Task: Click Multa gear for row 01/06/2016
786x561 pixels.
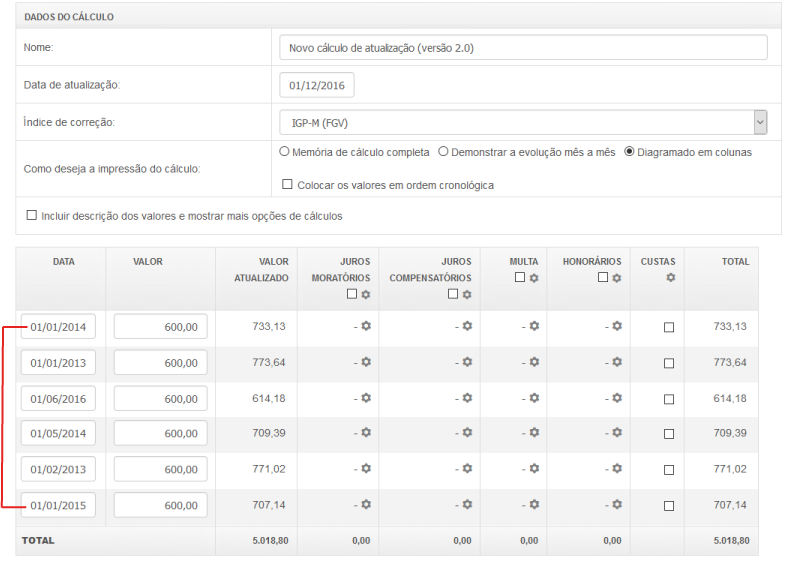Action: point(534,398)
